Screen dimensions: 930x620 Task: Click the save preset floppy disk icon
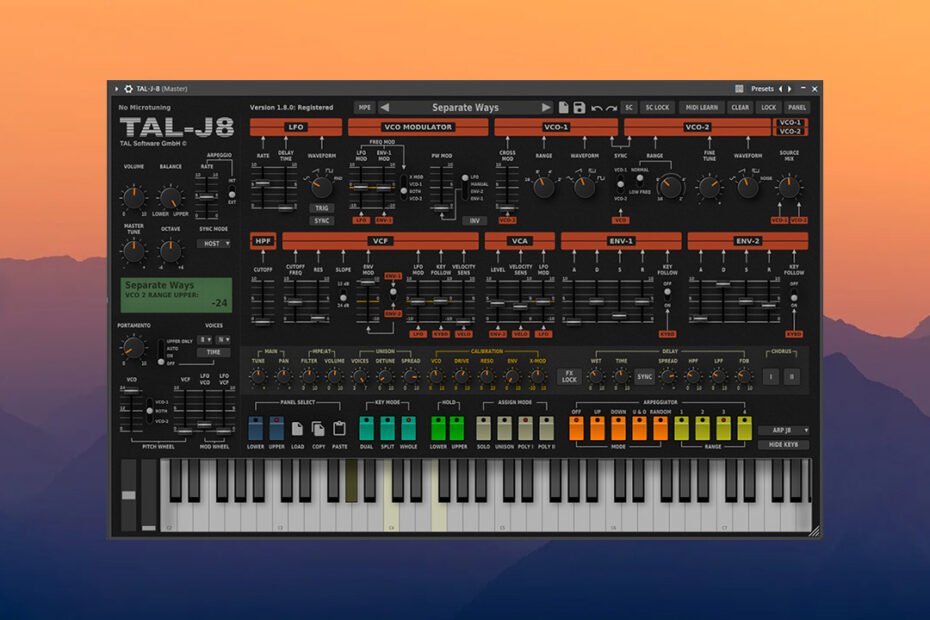pos(579,107)
